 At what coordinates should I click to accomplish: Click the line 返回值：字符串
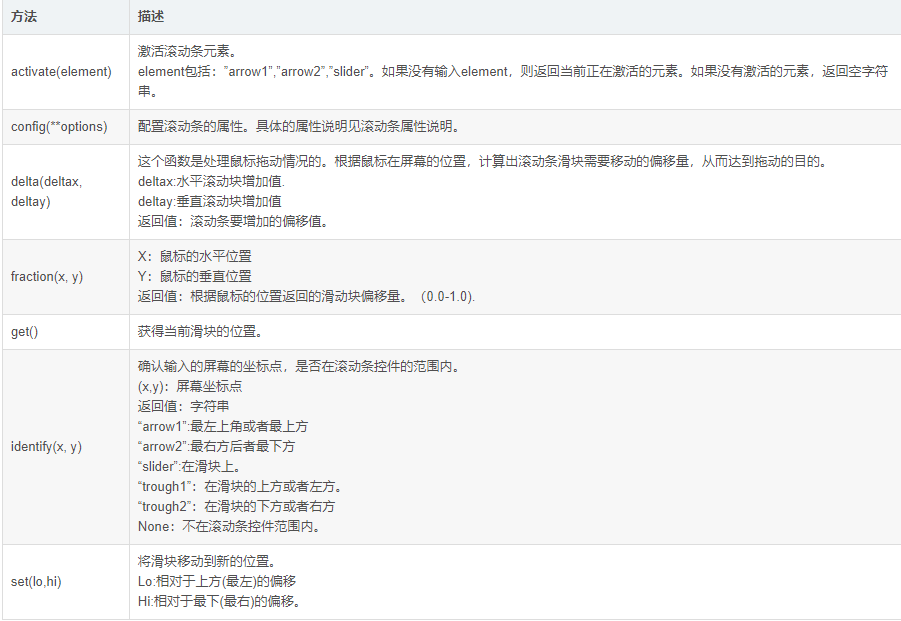pos(183,407)
